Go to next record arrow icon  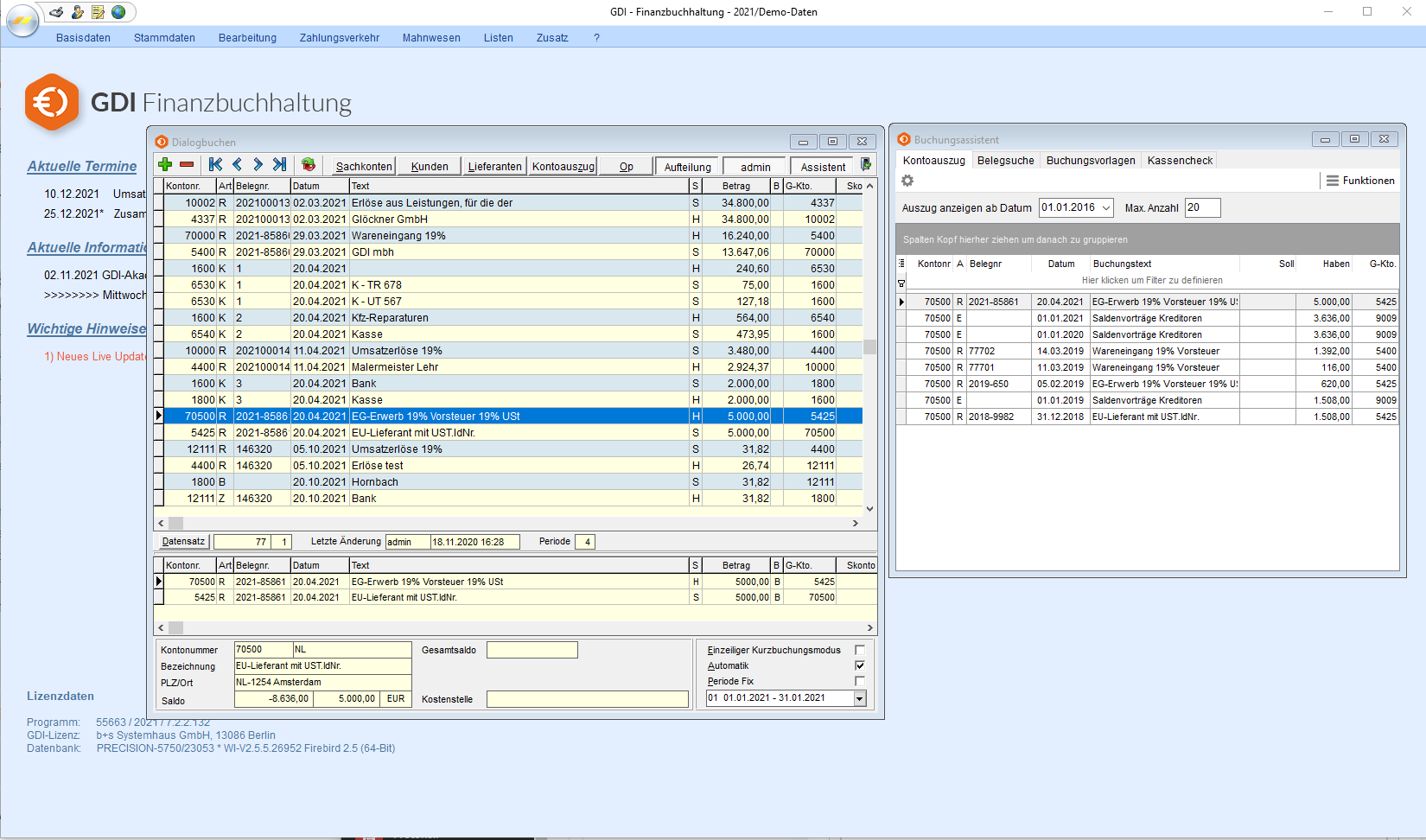[258, 165]
